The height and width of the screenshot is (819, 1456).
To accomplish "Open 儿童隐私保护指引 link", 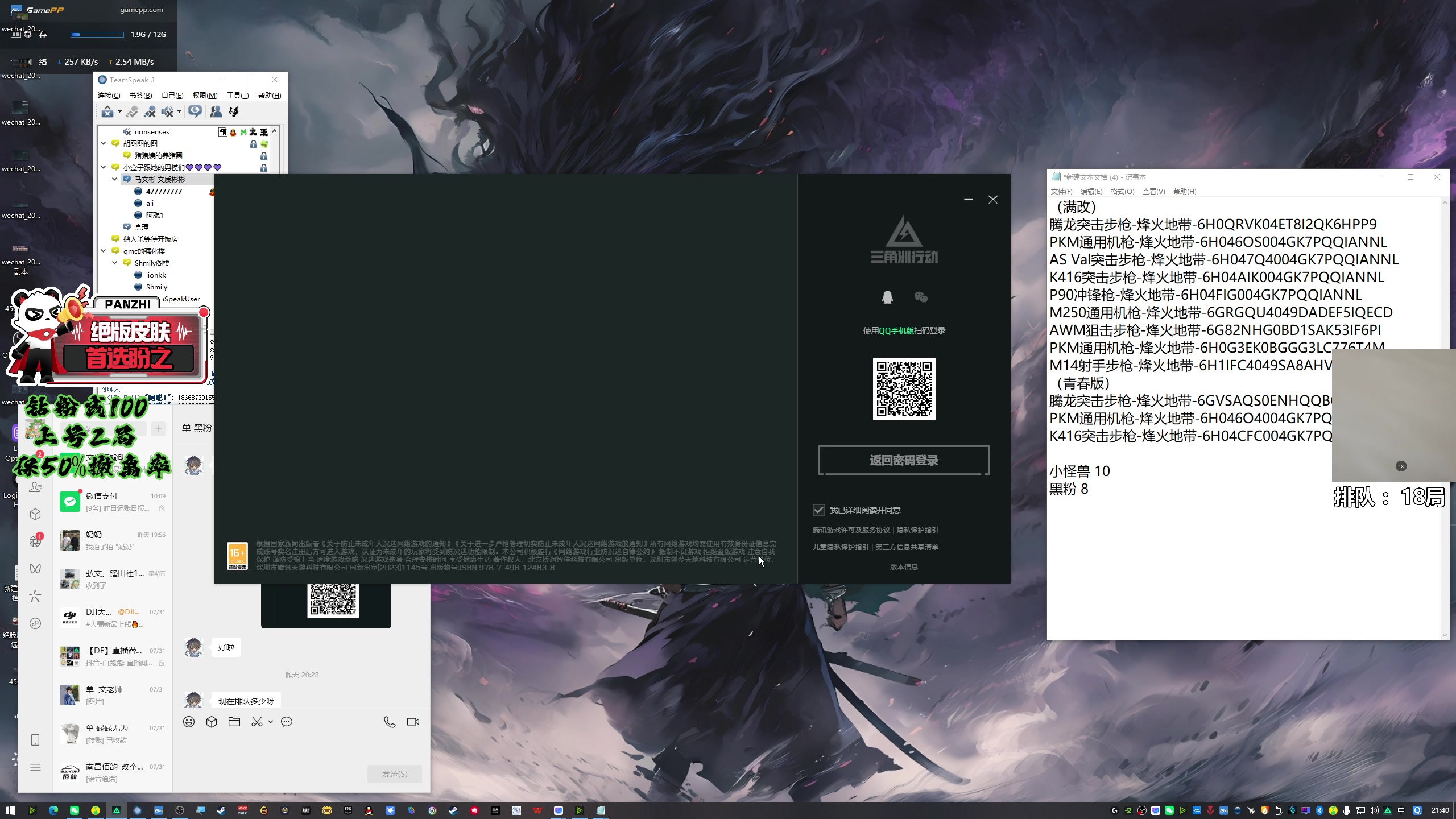I will (841, 547).
